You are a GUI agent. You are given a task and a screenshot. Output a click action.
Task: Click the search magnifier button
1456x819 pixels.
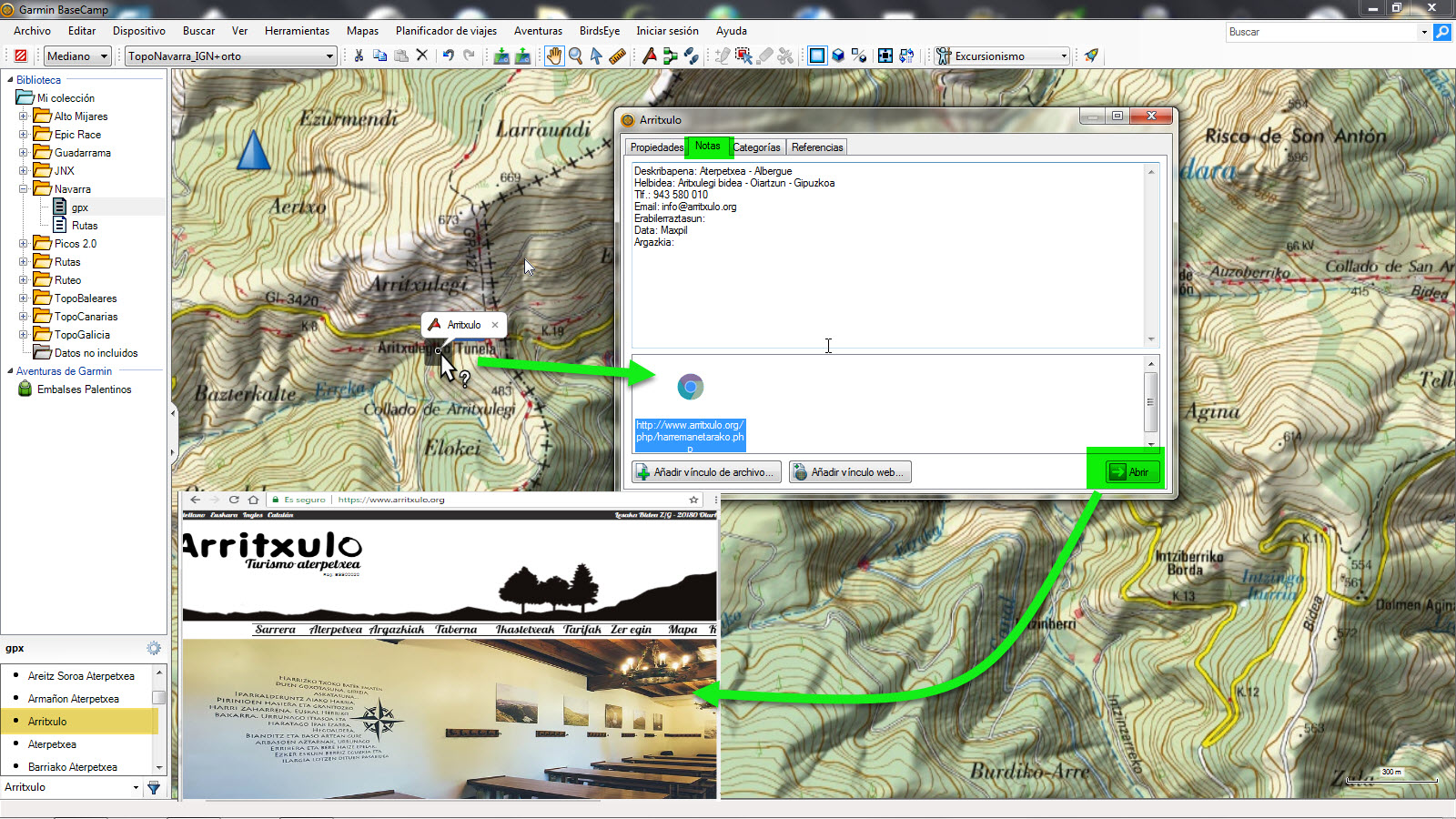point(1442,32)
